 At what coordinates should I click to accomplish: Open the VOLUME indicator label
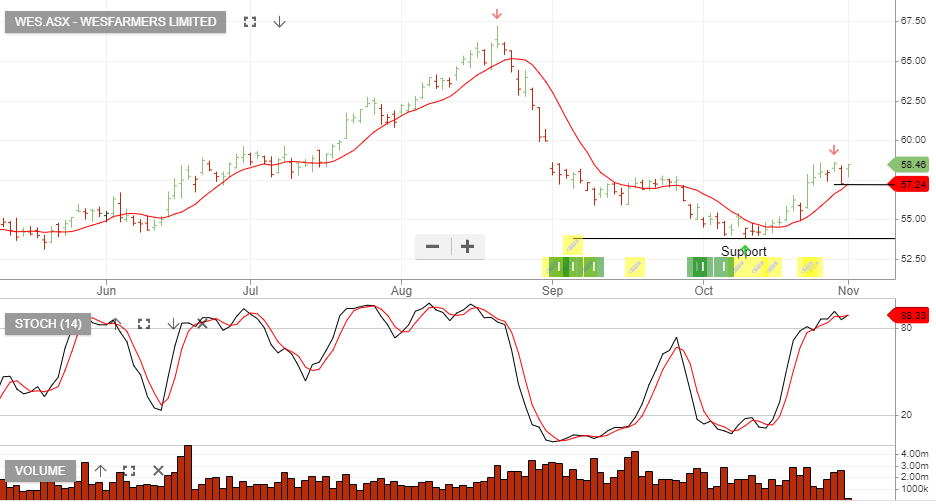40,471
